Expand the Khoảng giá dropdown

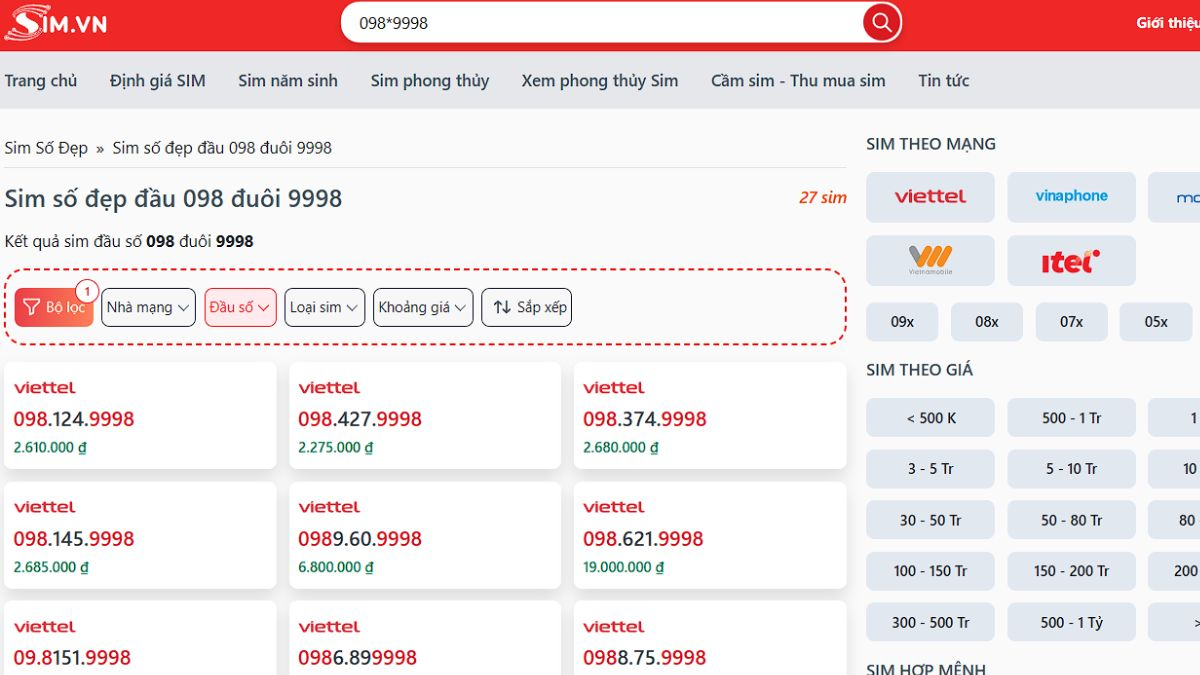[423, 307]
